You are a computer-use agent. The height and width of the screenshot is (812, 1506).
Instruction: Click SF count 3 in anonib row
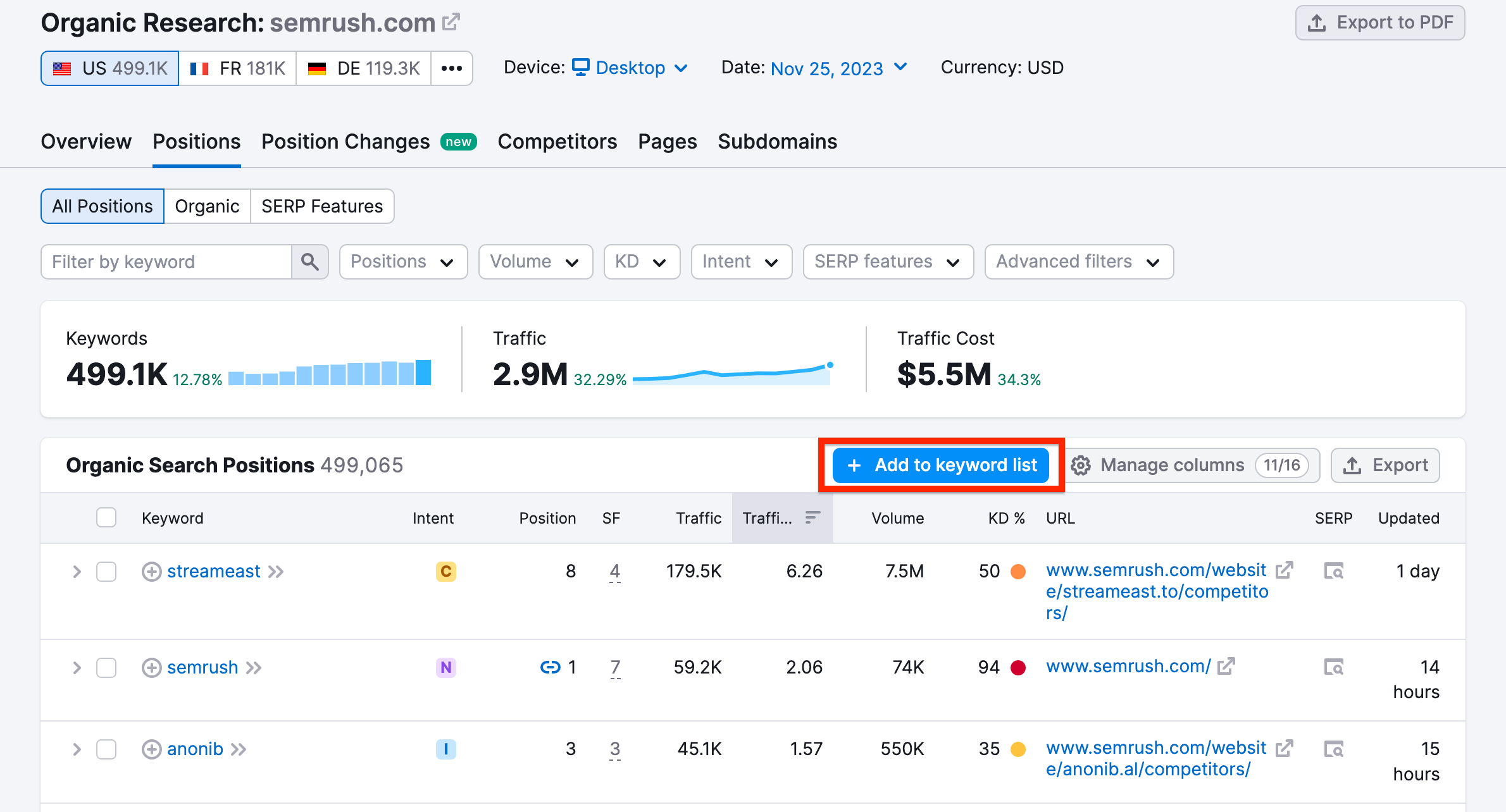614,749
